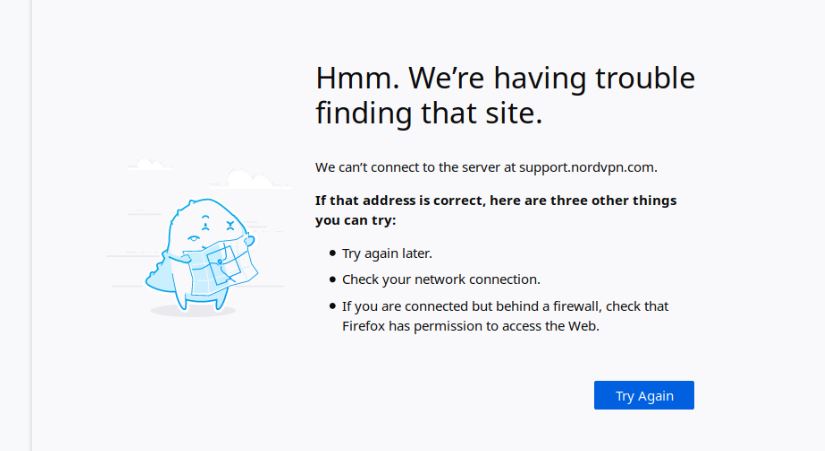Click the blue Try Again button
The width and height of the screenshot is (825, 451).
[x=643, y=395]
